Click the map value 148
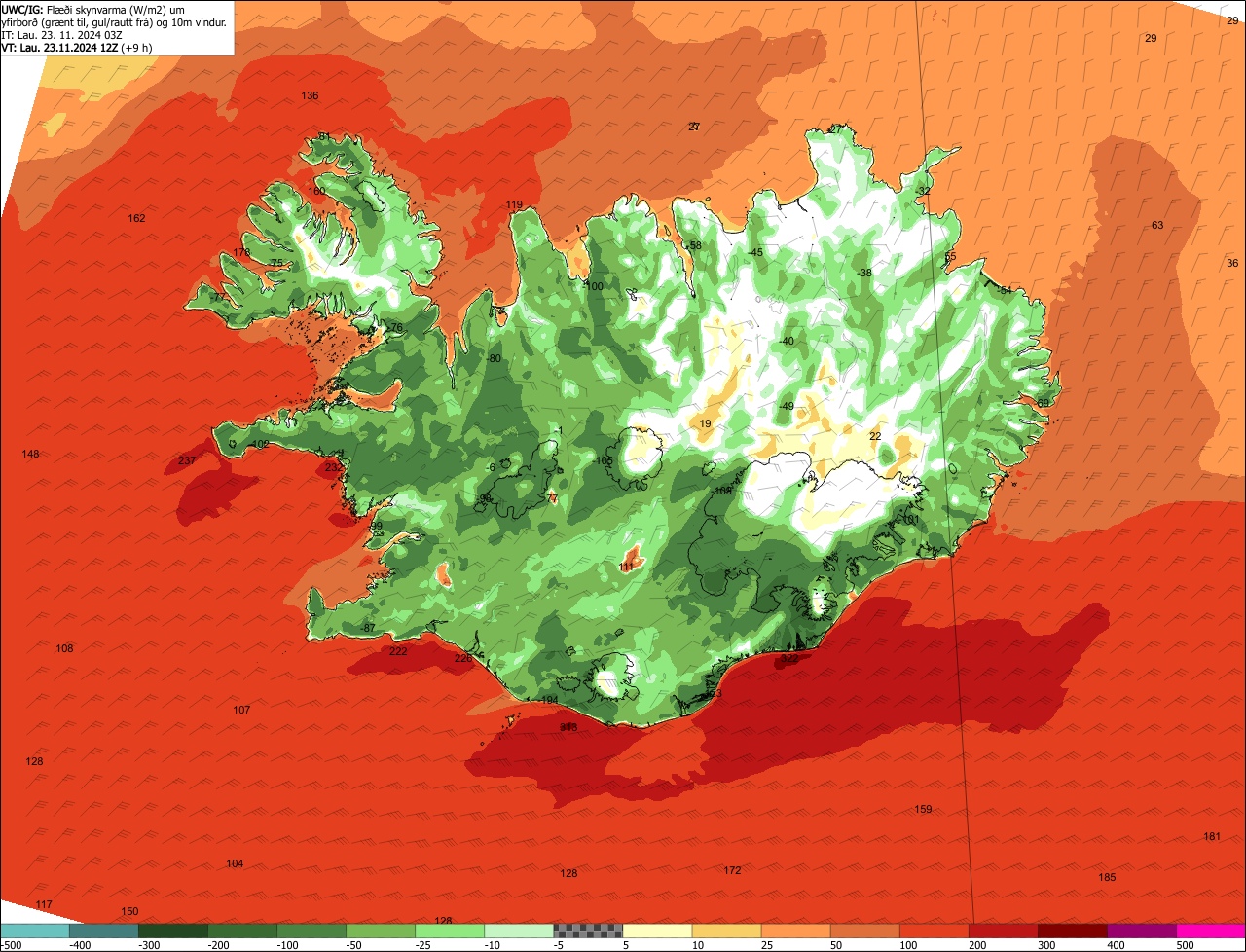Viewport: 1246px width, 952px height. [31, 454]
